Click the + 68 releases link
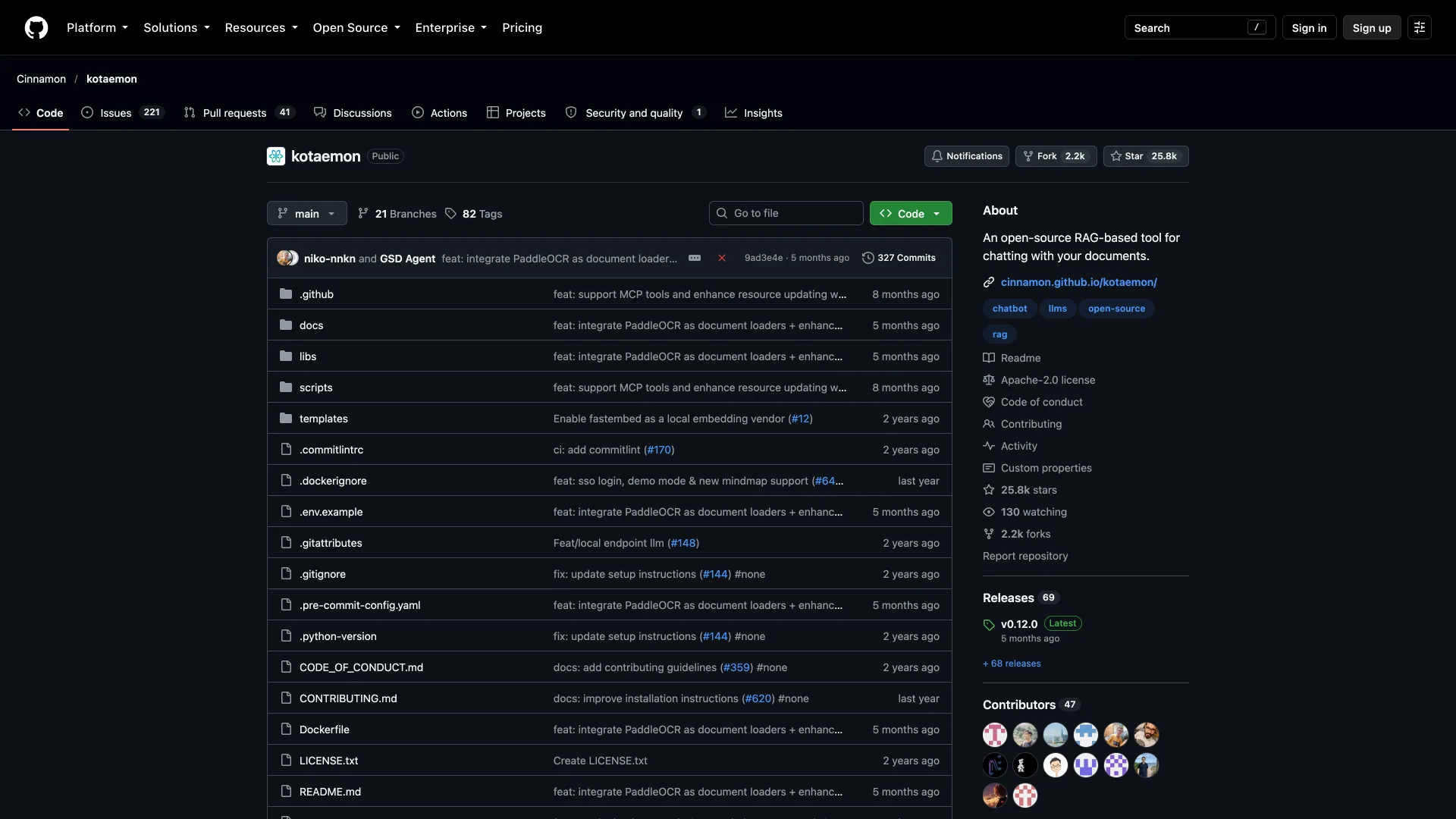The image size is (1456, 819). point(1012,664)
